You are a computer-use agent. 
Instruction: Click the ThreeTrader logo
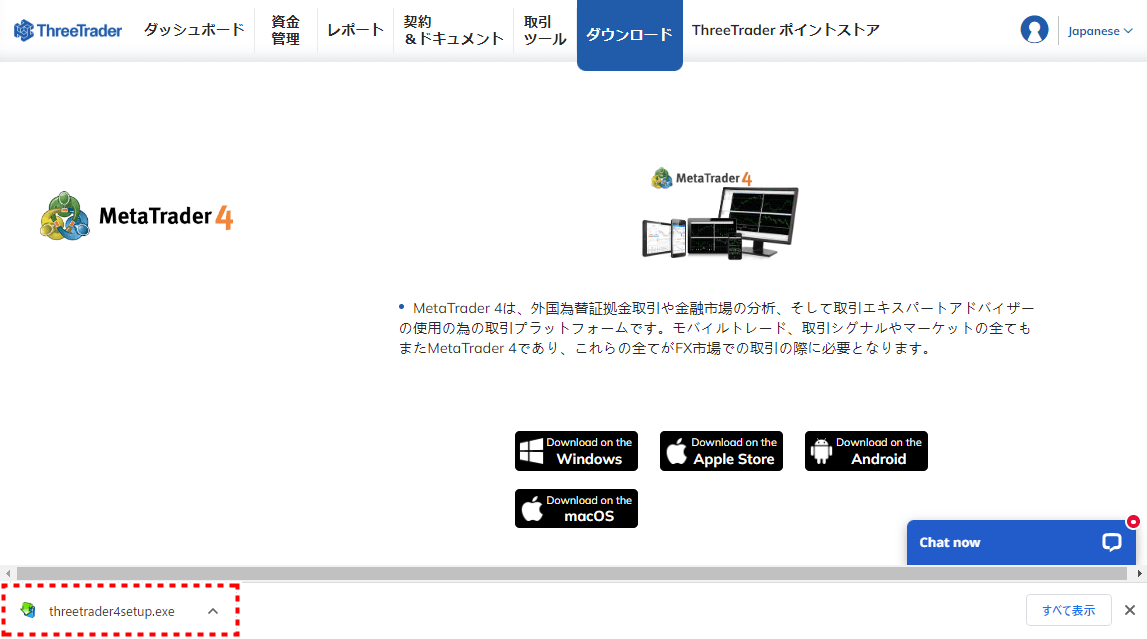[68, 31]
